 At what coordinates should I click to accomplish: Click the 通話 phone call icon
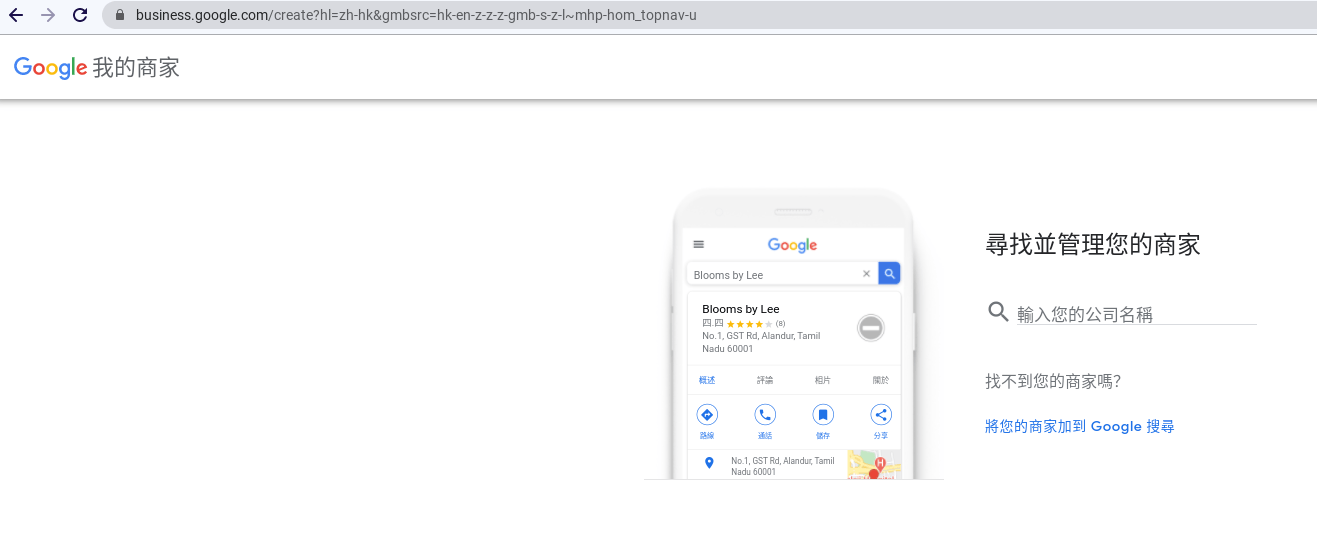(765, 415)
